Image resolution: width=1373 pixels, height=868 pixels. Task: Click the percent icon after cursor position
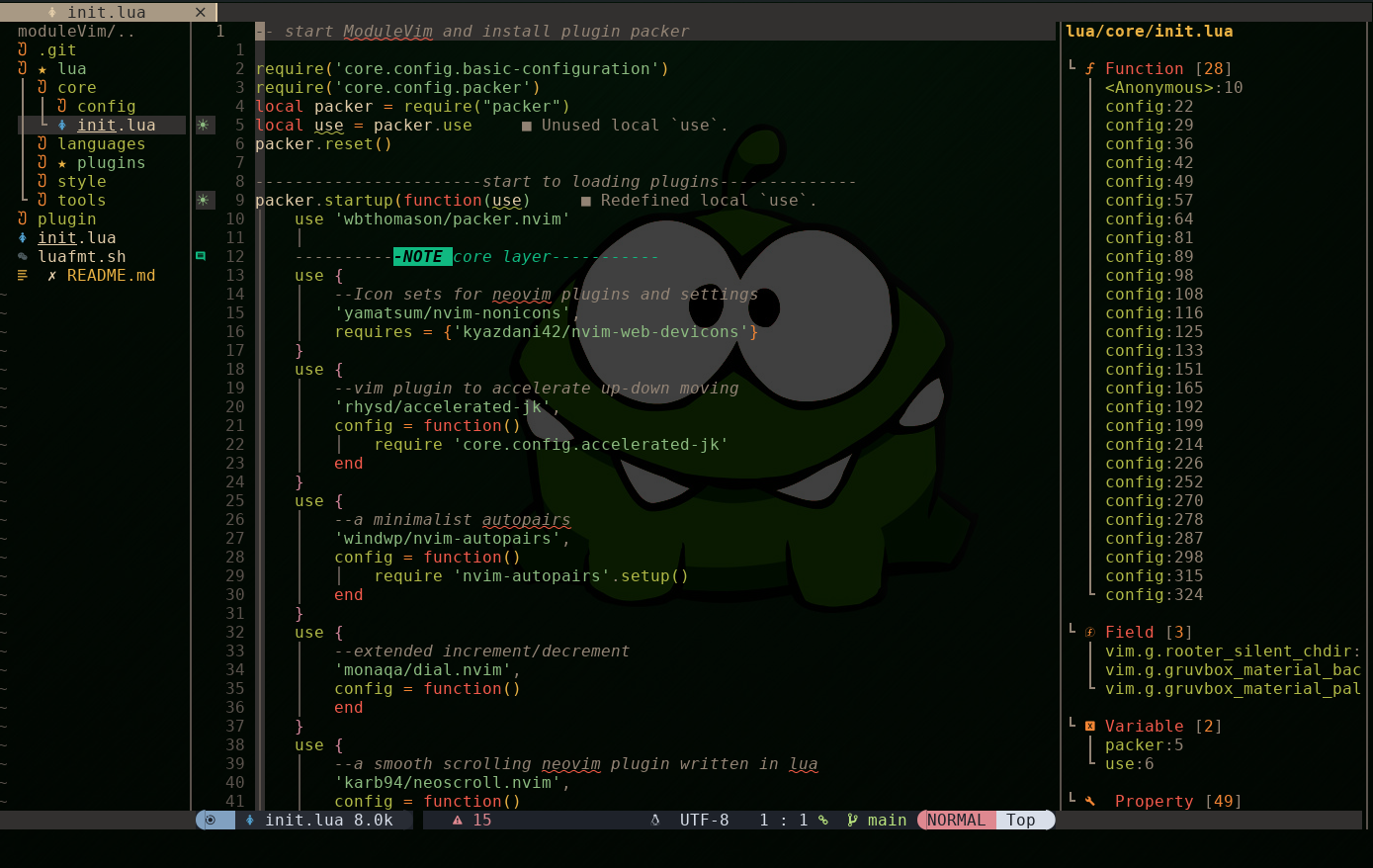coord(823,821)
